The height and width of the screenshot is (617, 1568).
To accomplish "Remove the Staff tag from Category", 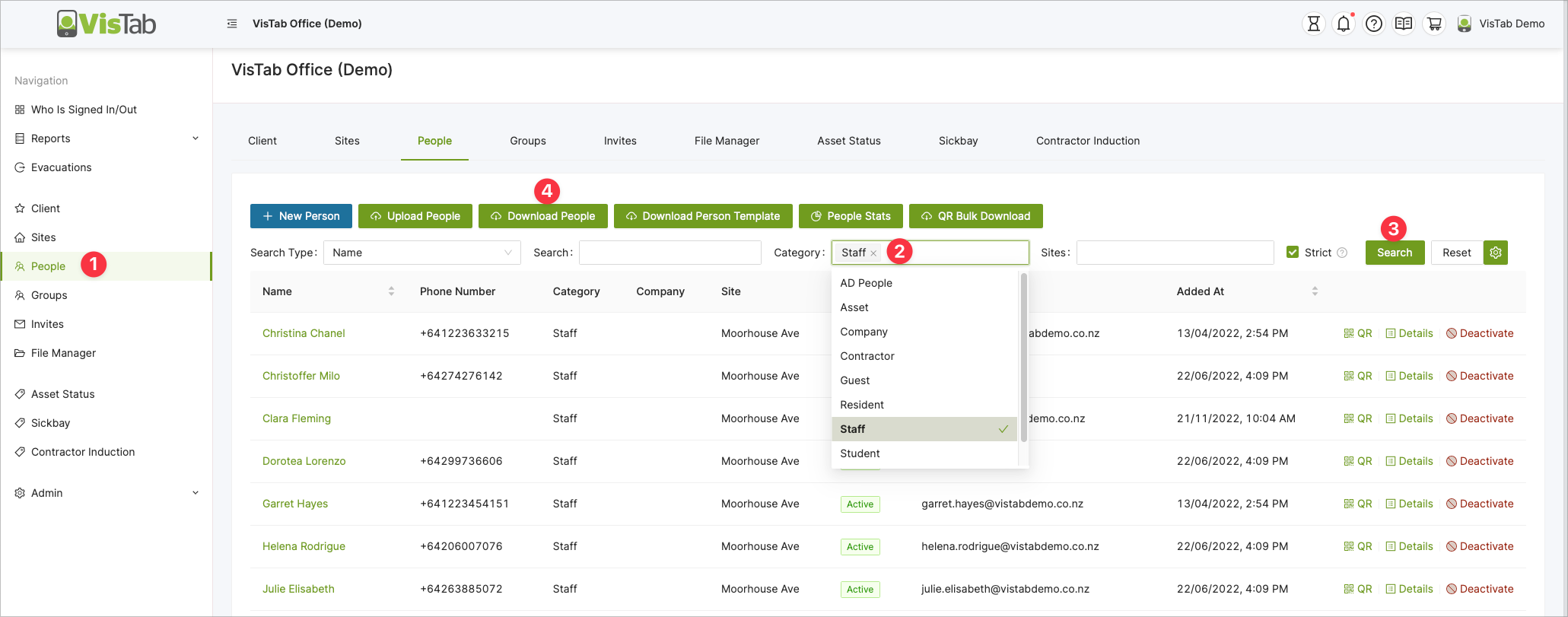I will point(873,253).
